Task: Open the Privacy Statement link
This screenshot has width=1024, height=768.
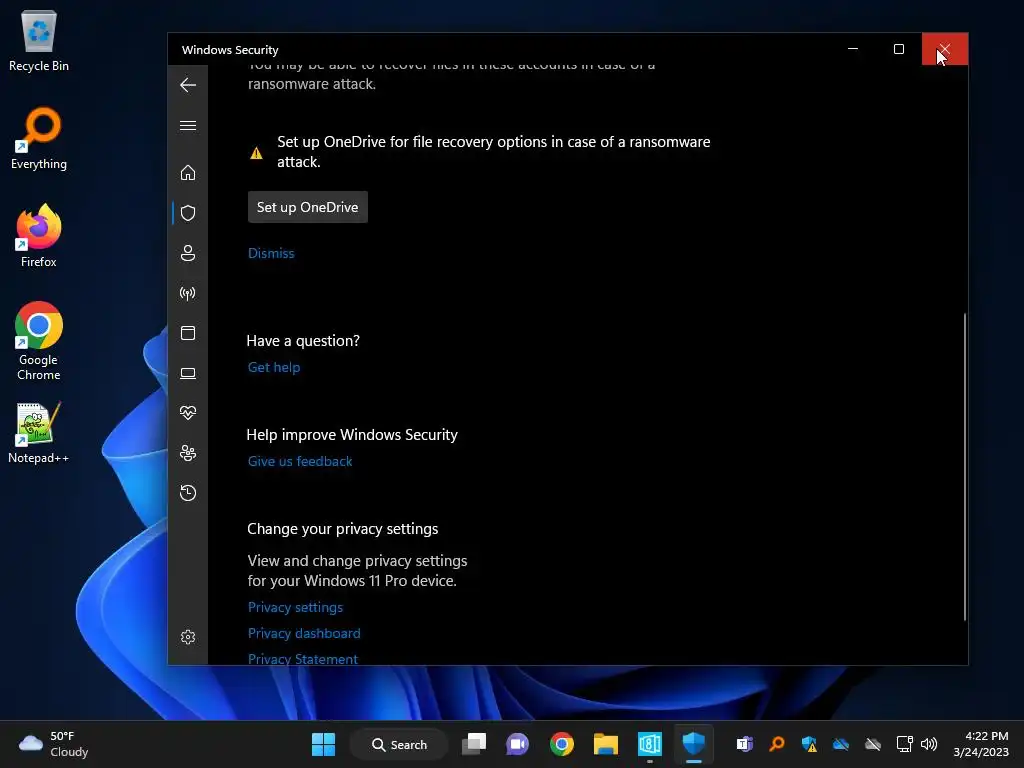Action: point(302,659)
